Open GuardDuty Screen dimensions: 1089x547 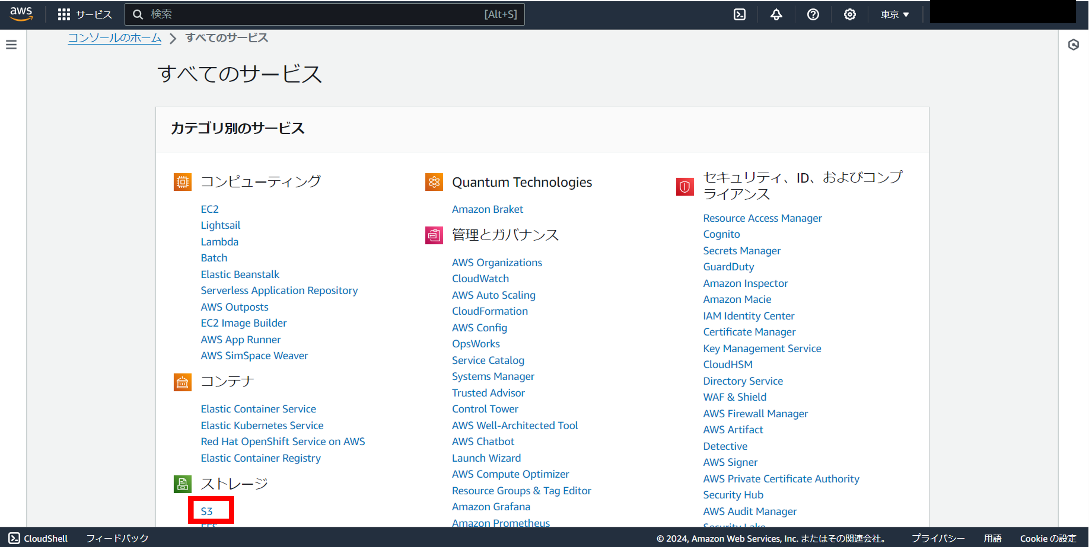pos(729,267)
